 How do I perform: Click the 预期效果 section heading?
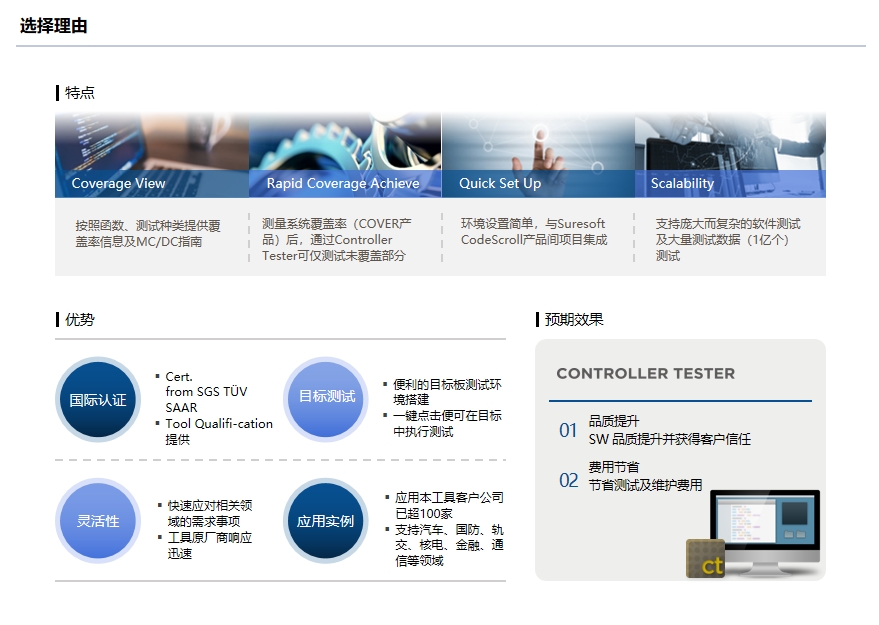pos(574,320)
